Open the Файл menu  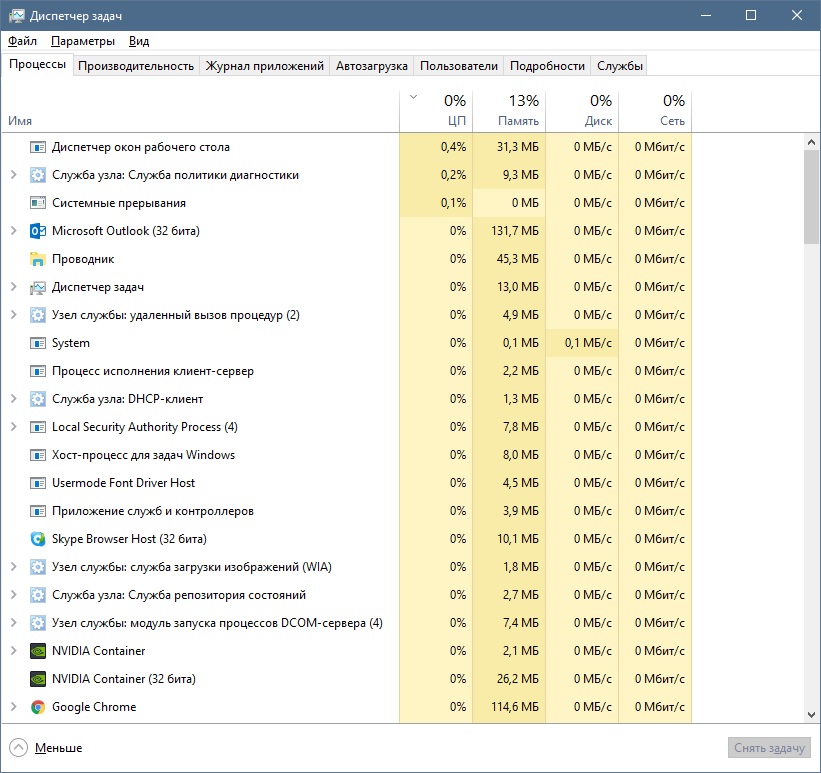coord(23,41)
